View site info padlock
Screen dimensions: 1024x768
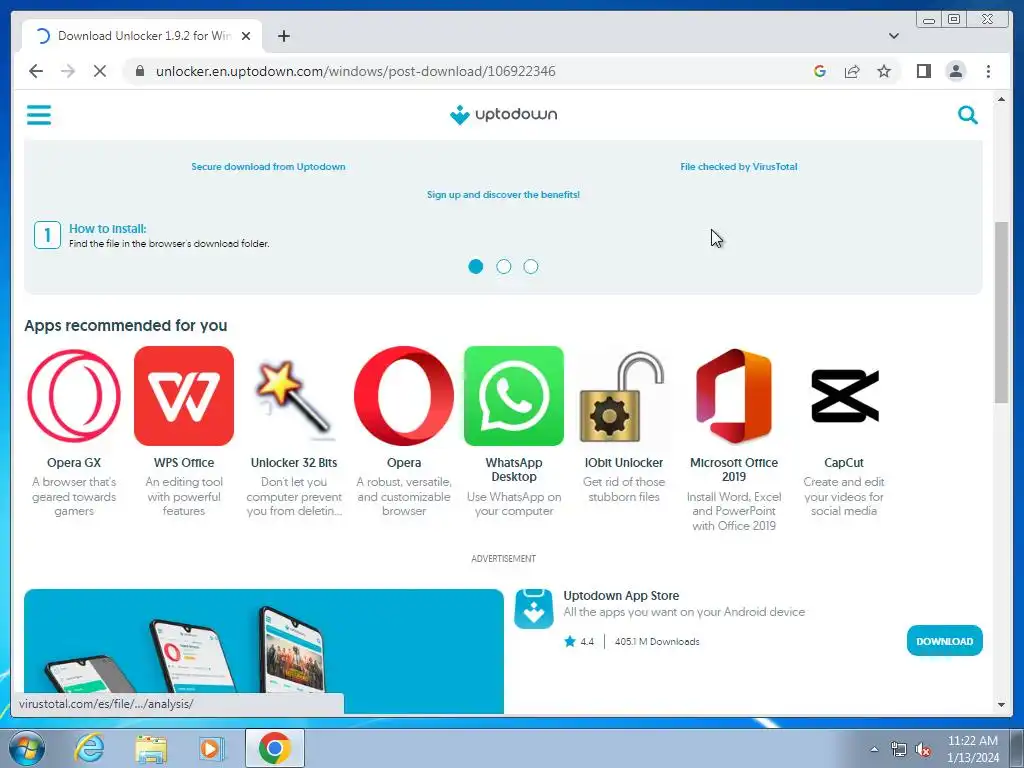[x=139, y=71]
